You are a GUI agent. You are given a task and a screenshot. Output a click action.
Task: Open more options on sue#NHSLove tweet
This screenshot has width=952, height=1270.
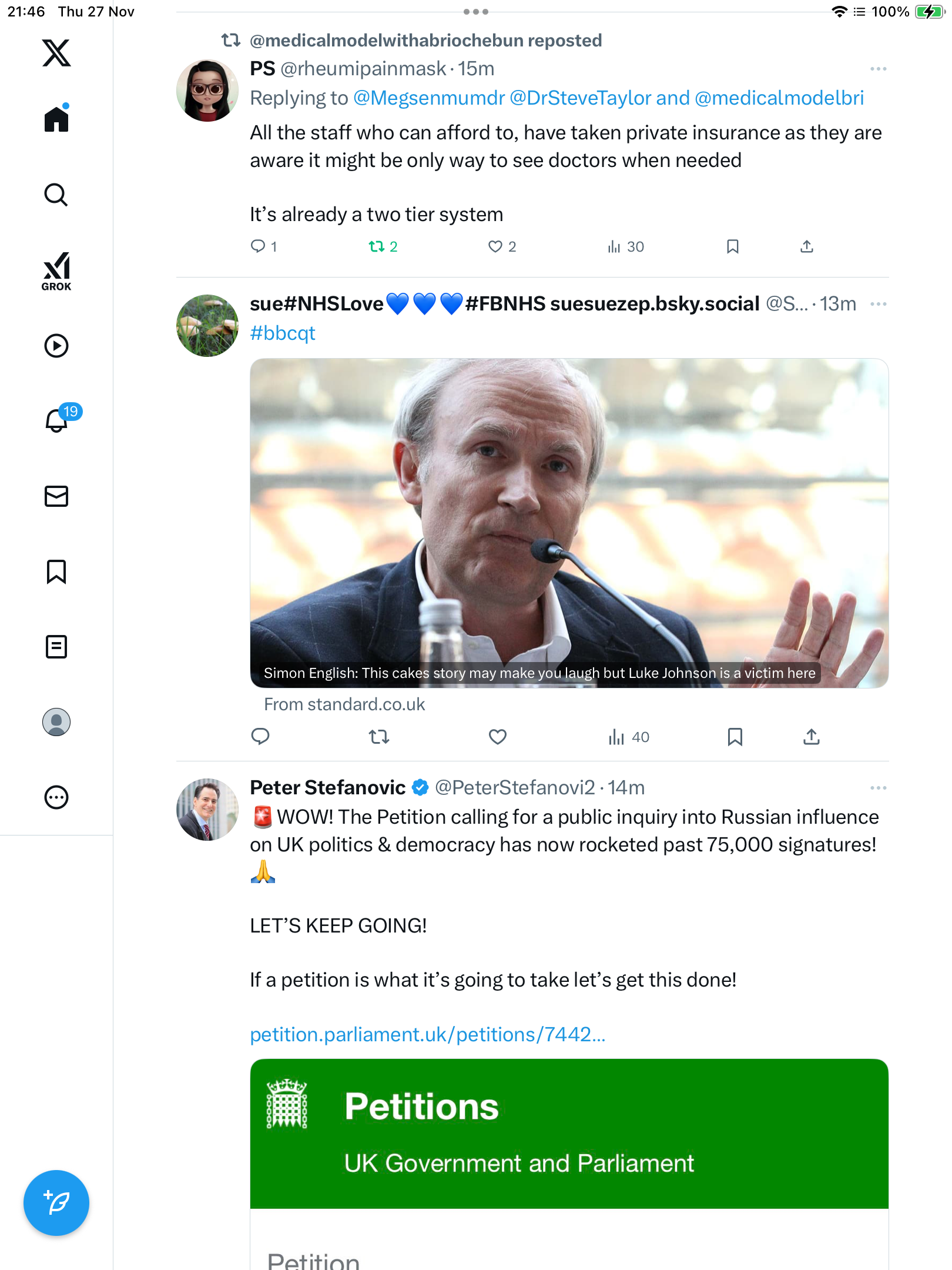878,304
